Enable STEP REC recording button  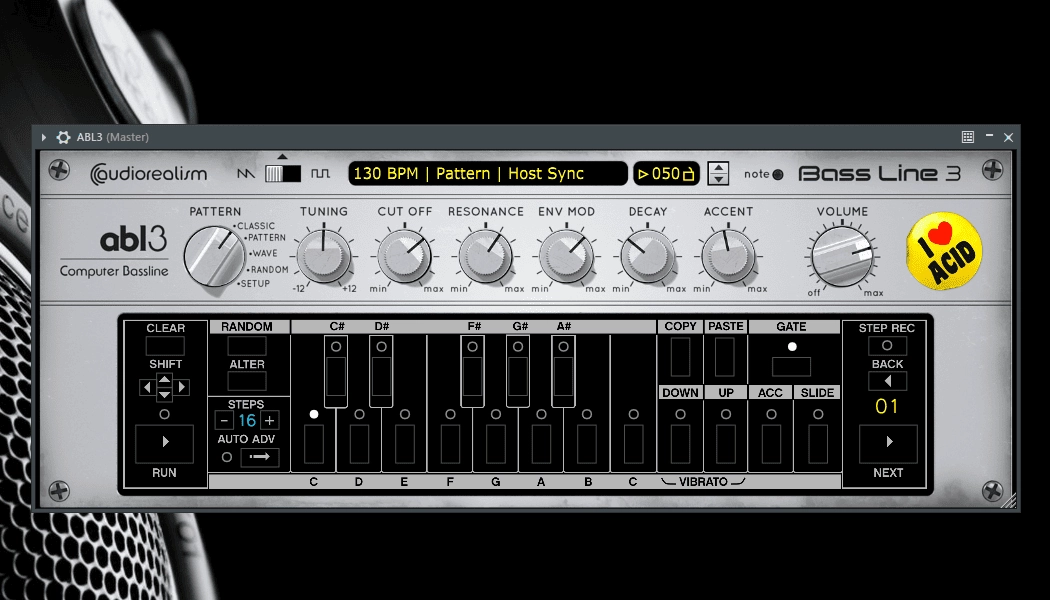coord(887,346)
